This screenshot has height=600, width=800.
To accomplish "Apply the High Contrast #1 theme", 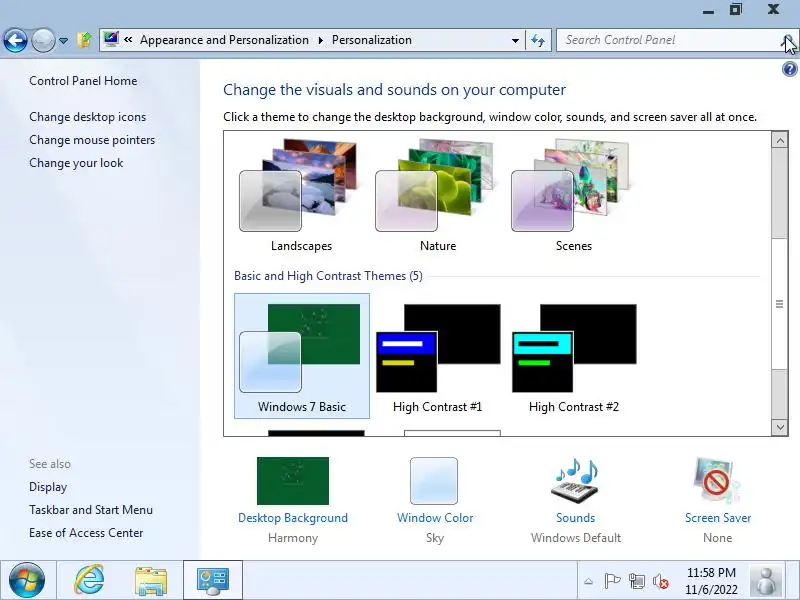I will click(438, 356).
